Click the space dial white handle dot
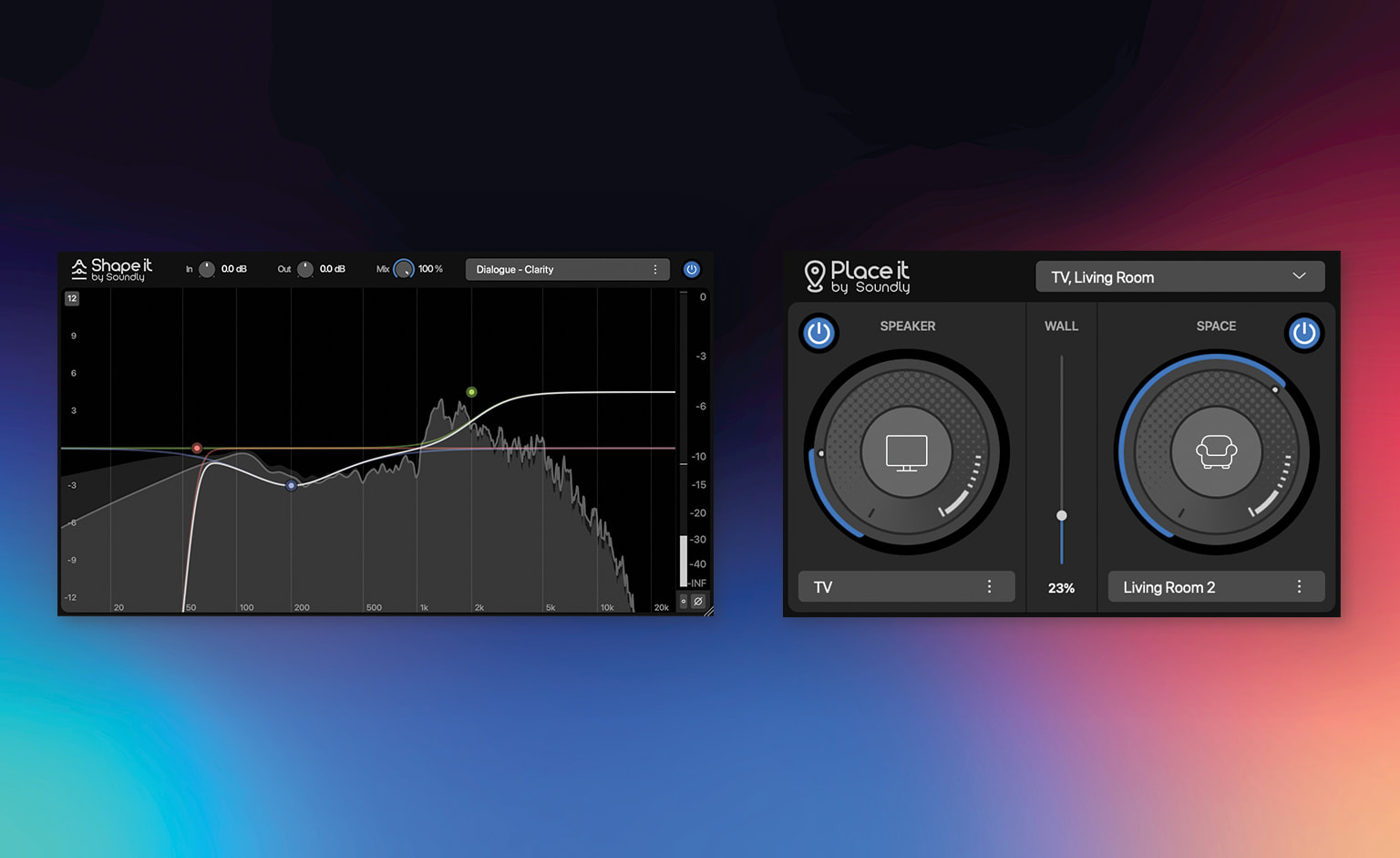This screenshot has width=1400, height=858. click(x=1275, y=389)
